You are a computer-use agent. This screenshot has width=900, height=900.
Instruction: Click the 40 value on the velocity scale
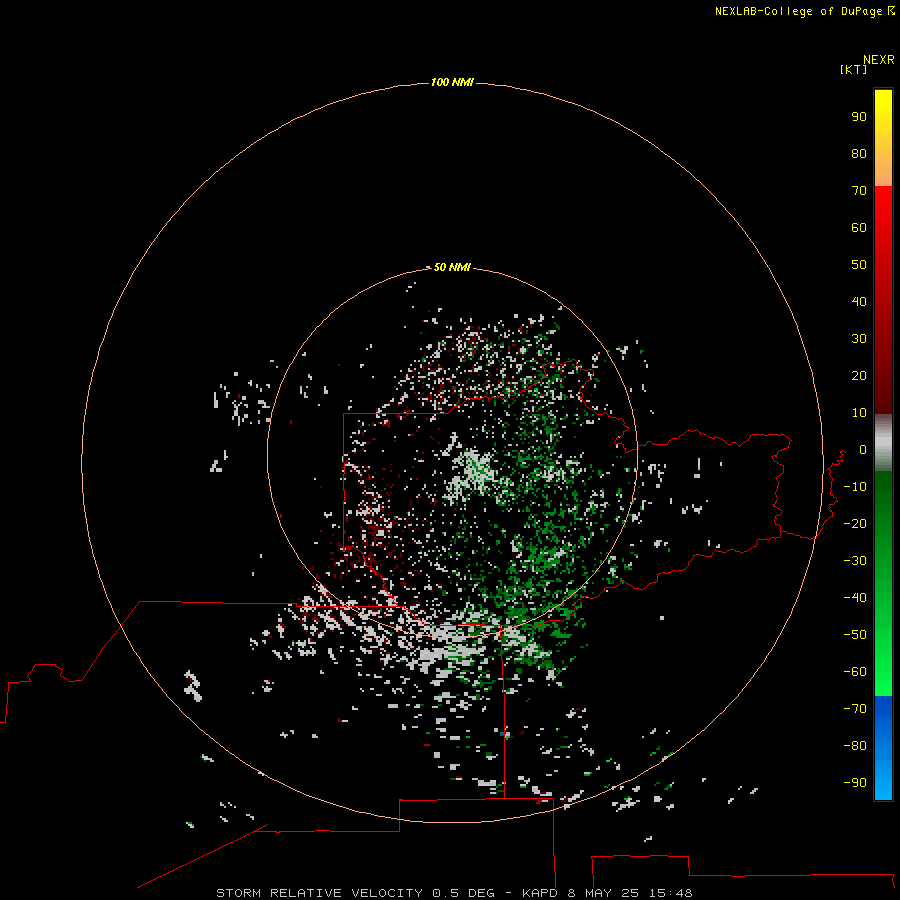coord(859,302)
